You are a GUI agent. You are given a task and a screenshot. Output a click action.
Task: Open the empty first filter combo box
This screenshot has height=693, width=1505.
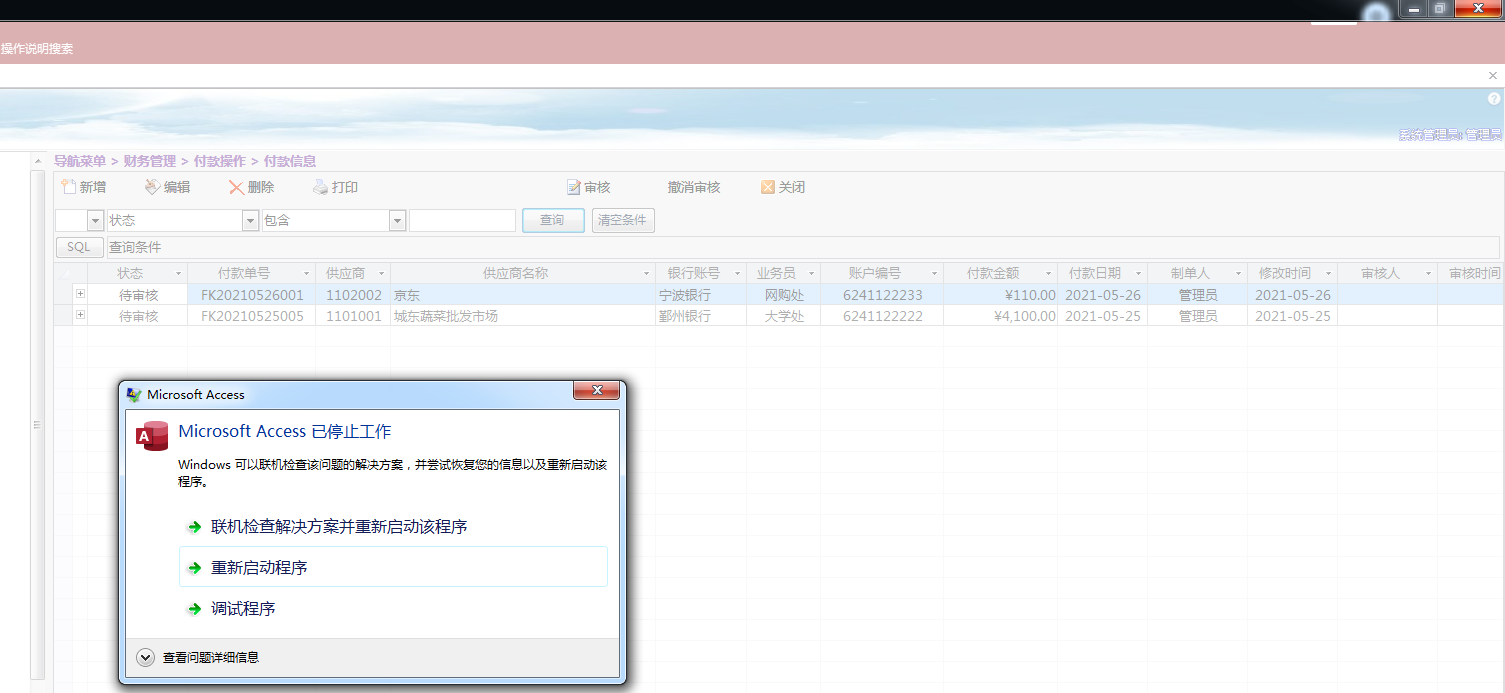[x=96, y=220]
